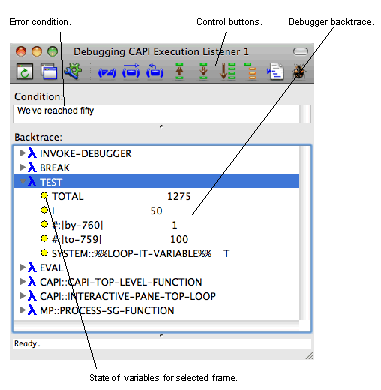
Task: Click the lambda icon beside TEST
Action: click(x=32, y=182)
